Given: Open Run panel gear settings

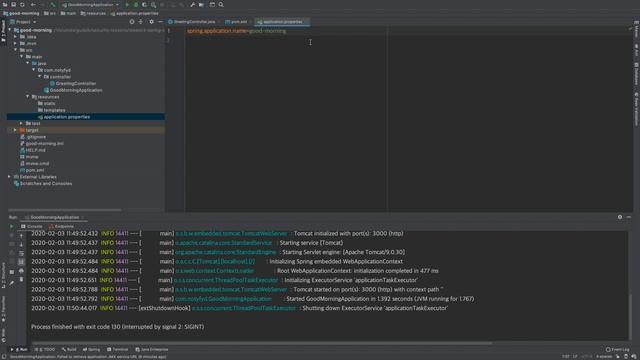Looking at the screenshot, I should tap(620, 217).
